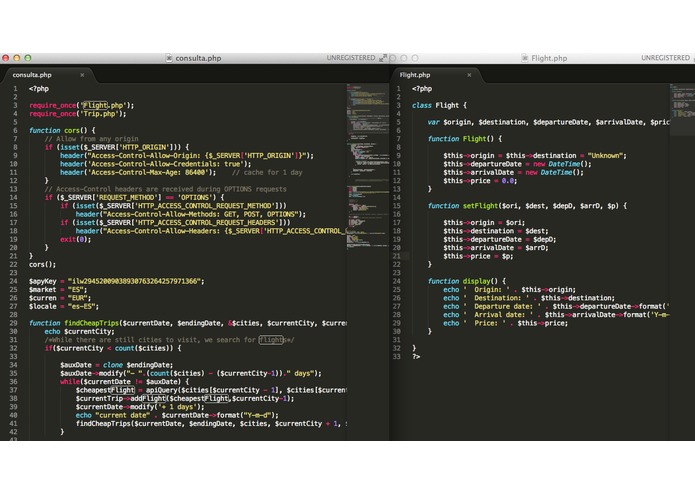Click the '// cache for 1 day' comment
695x494 pixels.
(x=267, y=172)
